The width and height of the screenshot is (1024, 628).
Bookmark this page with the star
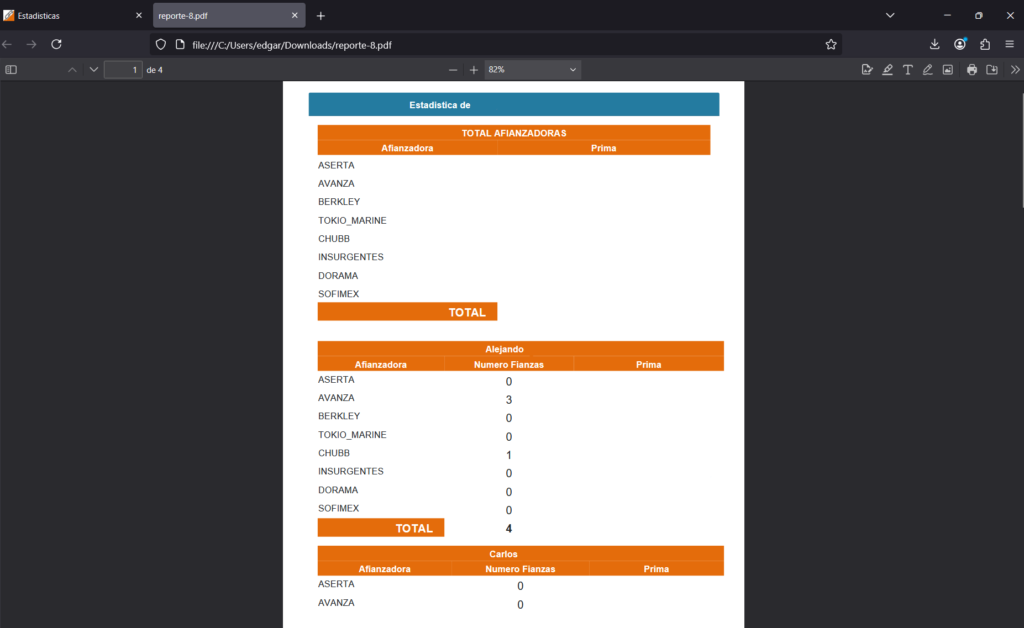click(x=830, y=44)
